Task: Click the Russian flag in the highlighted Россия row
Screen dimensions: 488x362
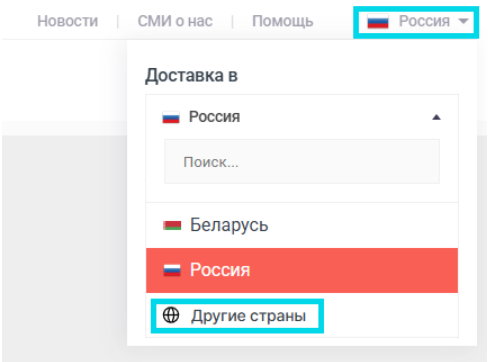Action: [x=172, y=270]
